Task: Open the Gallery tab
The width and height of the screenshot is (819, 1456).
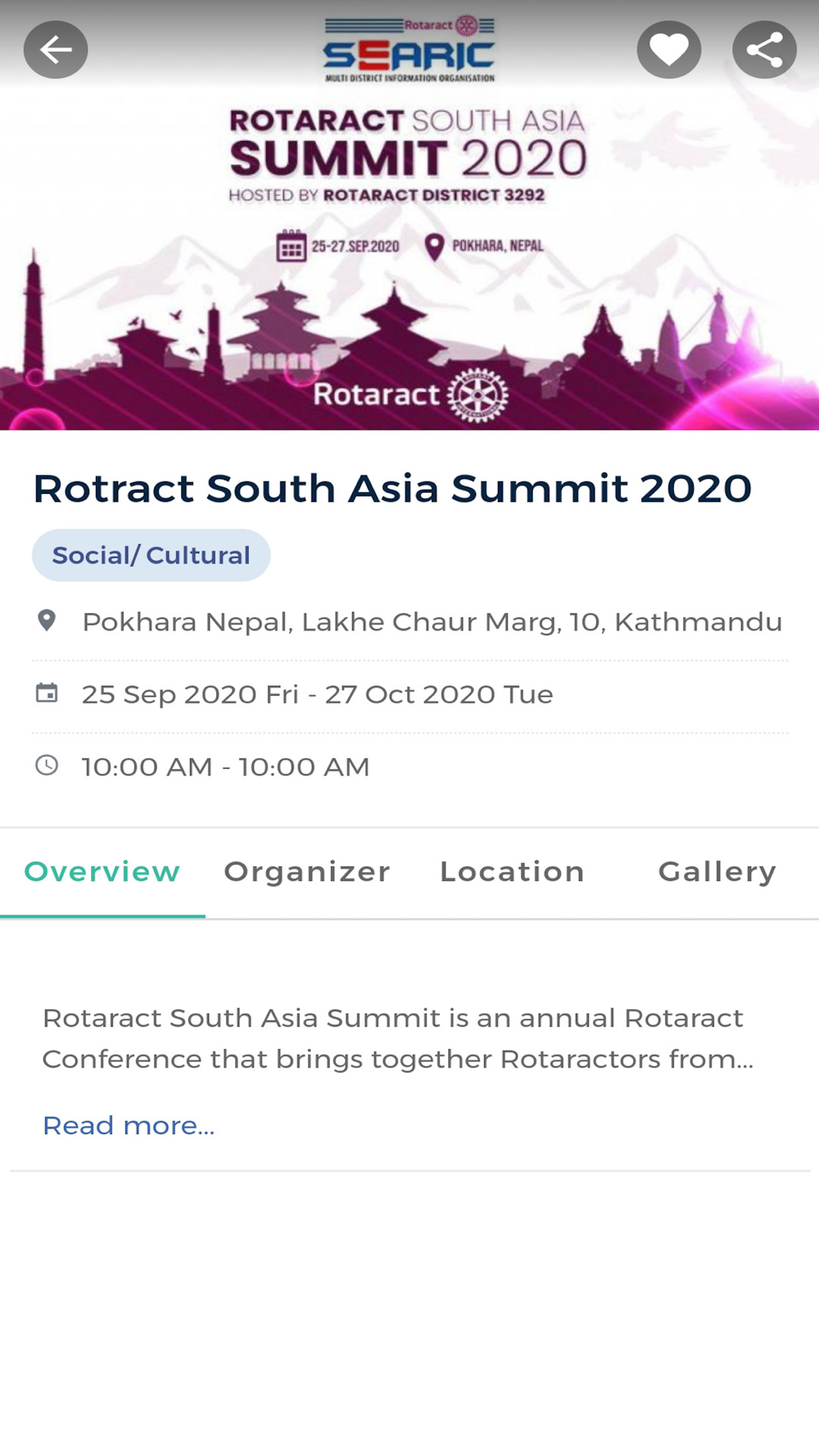Action: pos(717,872)
